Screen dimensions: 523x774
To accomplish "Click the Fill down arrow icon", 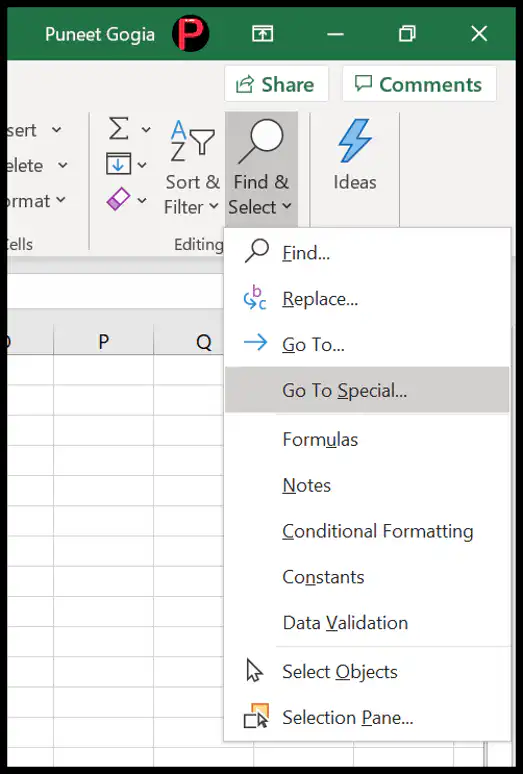I will click(x=118, y=164).
